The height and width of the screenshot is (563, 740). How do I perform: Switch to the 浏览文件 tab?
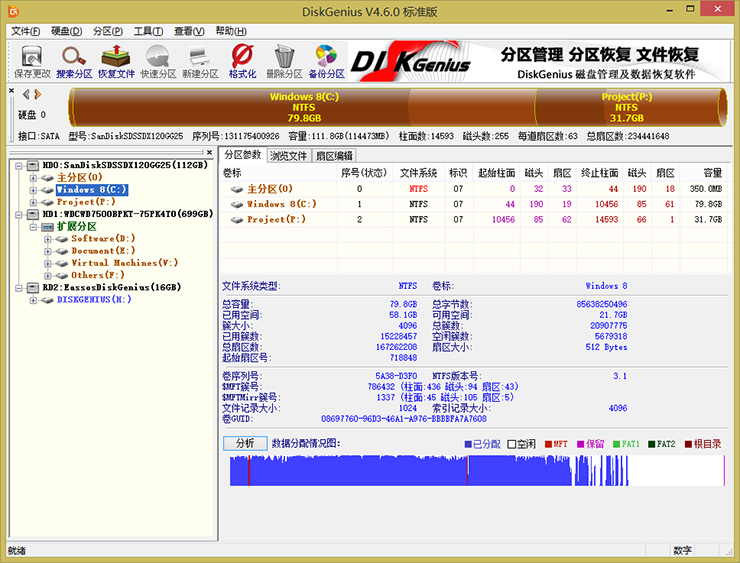click(x=289, y=155)
